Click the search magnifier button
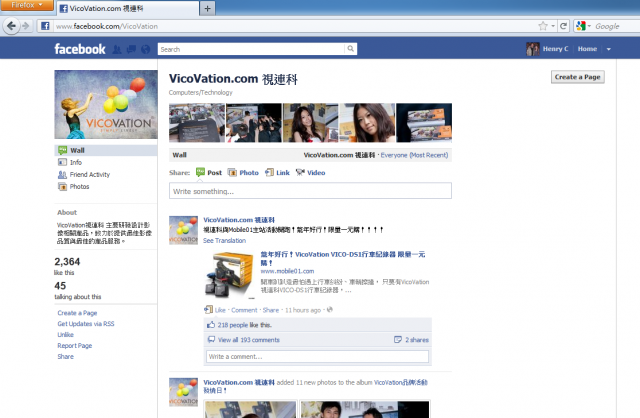Image resolution: width=640 pixels, height=418 pixels. pos(351,49)
